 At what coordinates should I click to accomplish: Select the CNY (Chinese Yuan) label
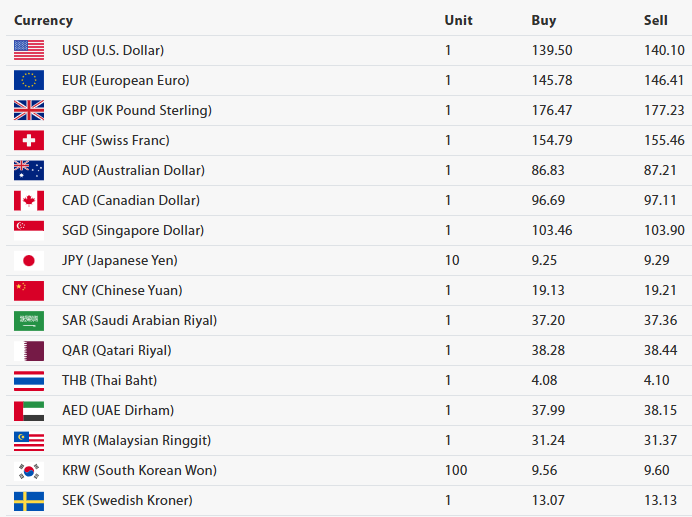point(124,290)
